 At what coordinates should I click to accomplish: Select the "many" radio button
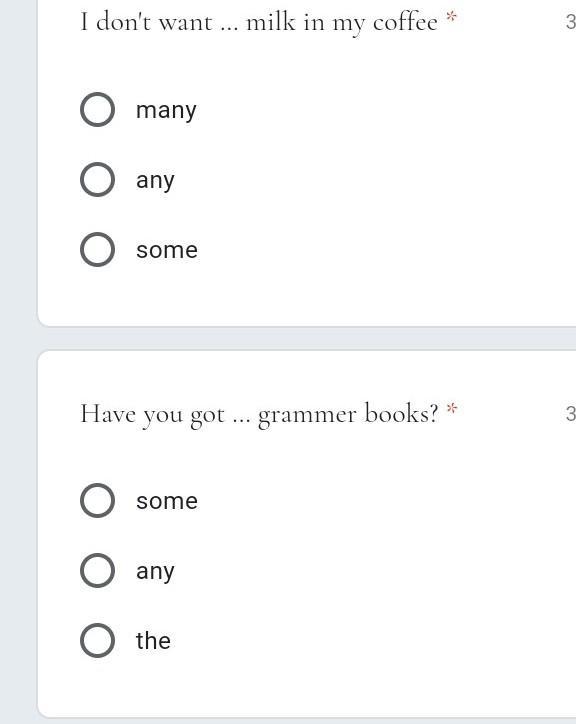(x=97, y=109)
